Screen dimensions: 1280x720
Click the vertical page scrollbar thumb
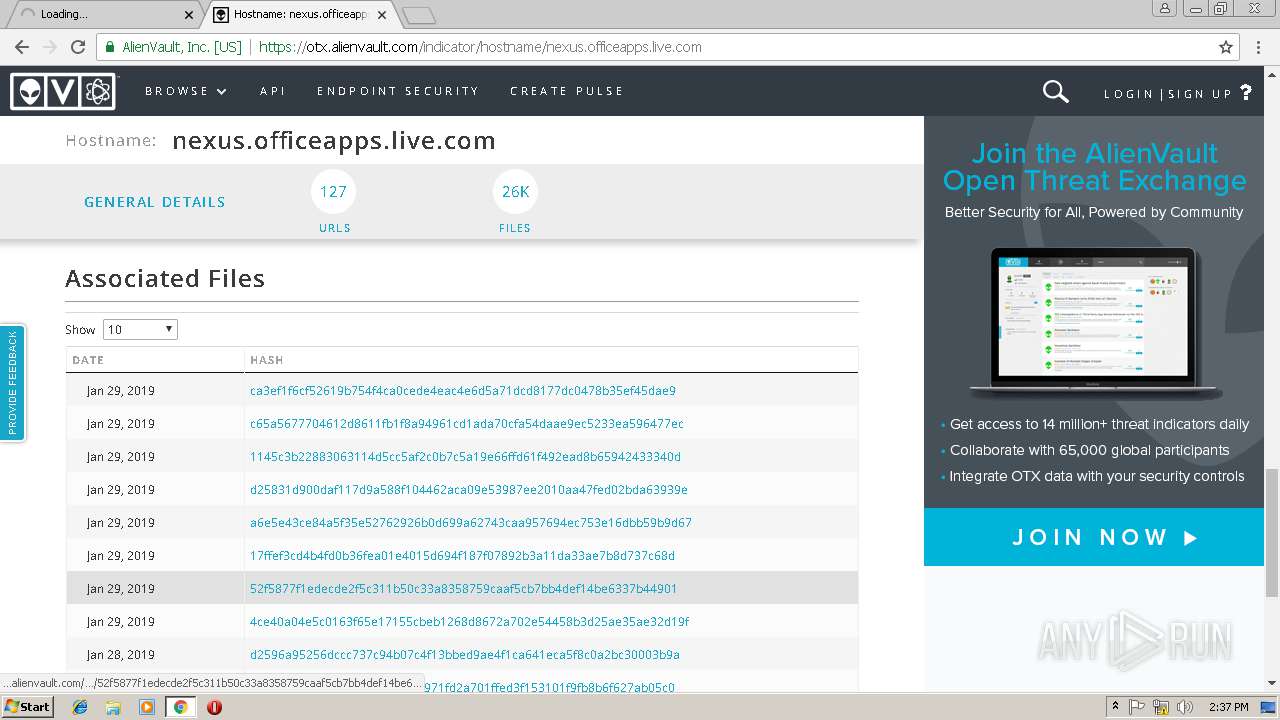(x=1271, y=532)
